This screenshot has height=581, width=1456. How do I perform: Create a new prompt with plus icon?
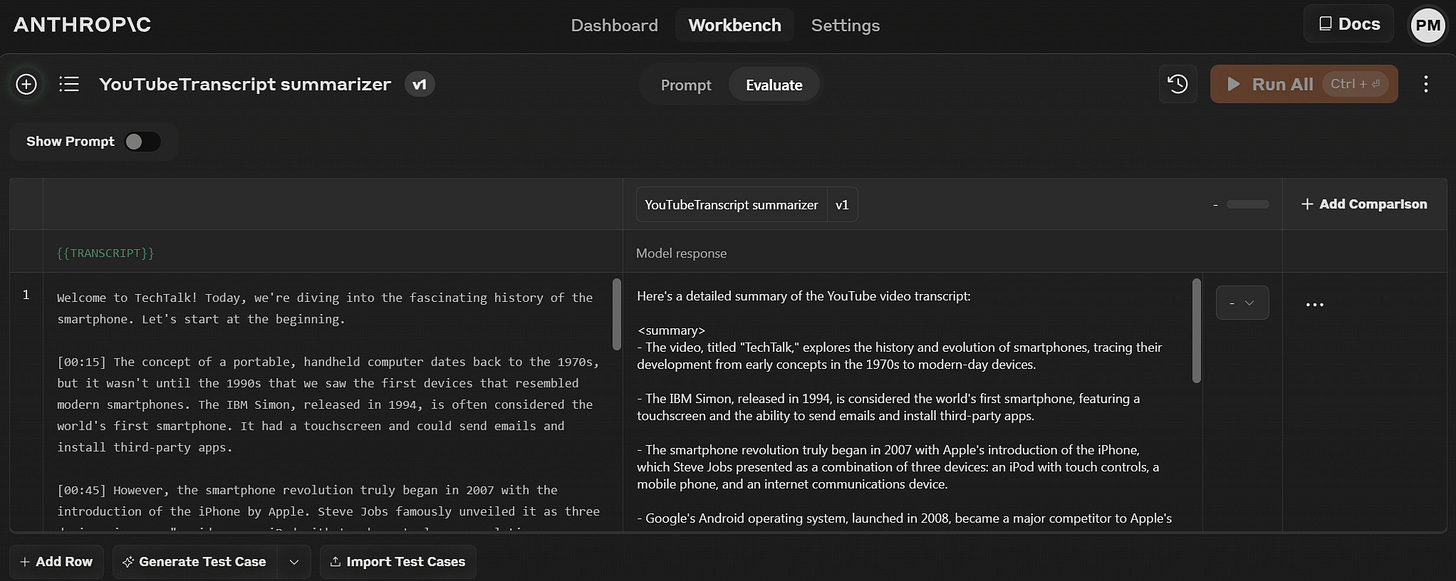26,84
